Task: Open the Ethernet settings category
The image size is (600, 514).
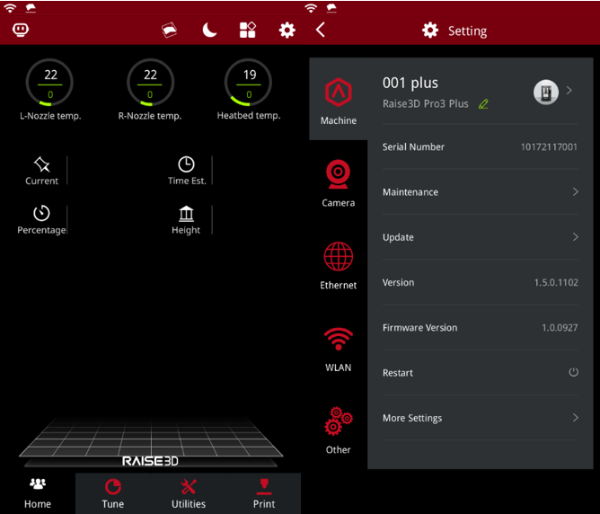Action: (338, 266)
